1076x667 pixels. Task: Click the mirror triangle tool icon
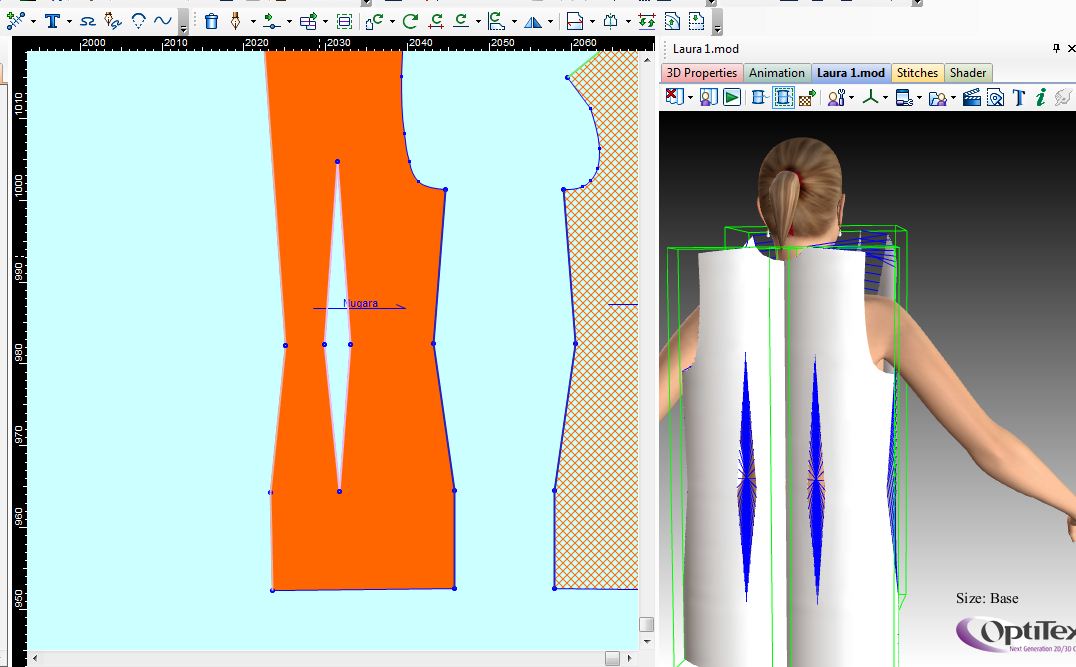(x=532, y=21)
